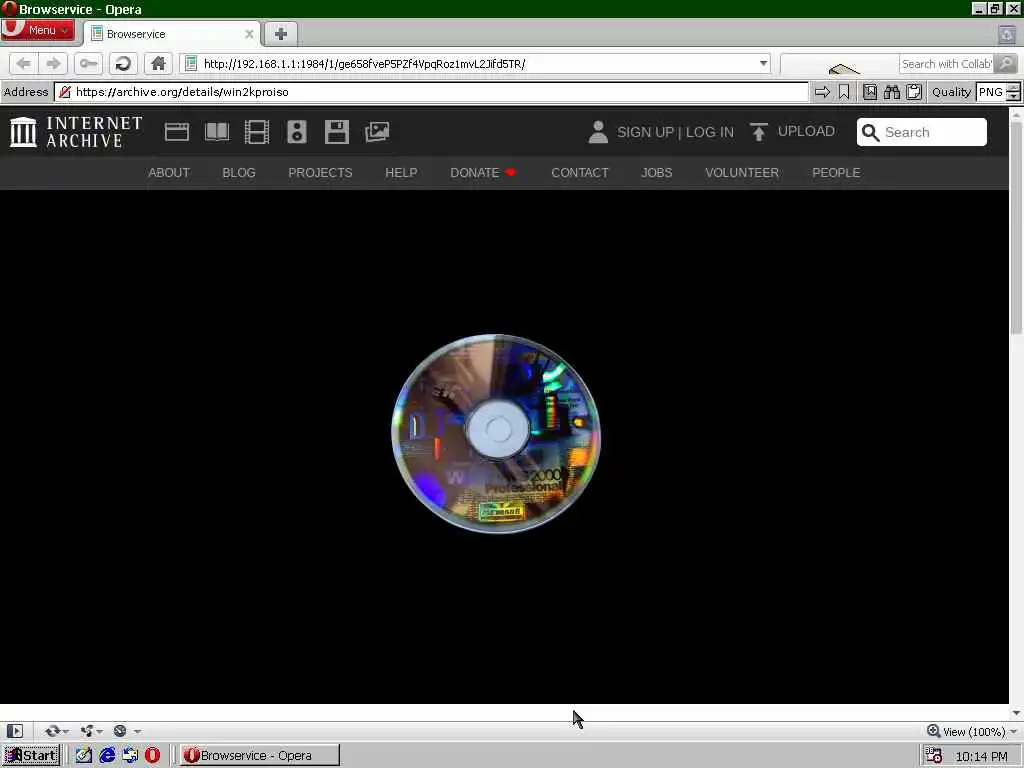This screenshot has width=1024, height=768.
Task: Open the PEOPLE menu item
Action: click(836, 173)
